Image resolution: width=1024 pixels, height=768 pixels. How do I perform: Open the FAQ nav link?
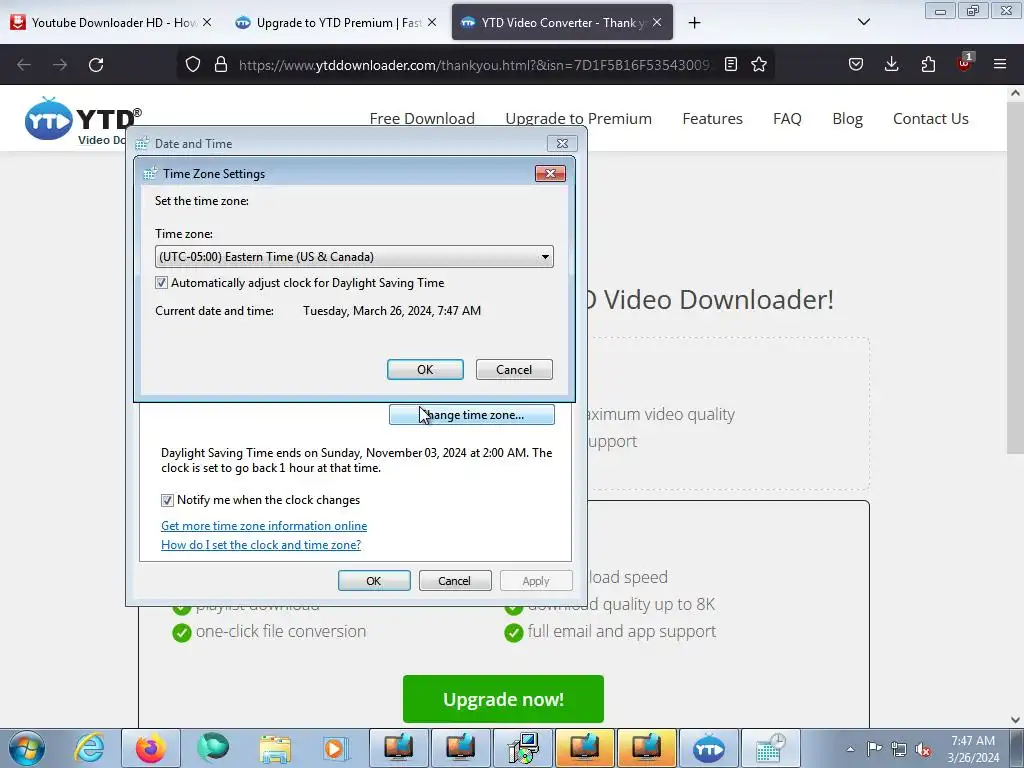pyautogui.click(x=787, y=119)
